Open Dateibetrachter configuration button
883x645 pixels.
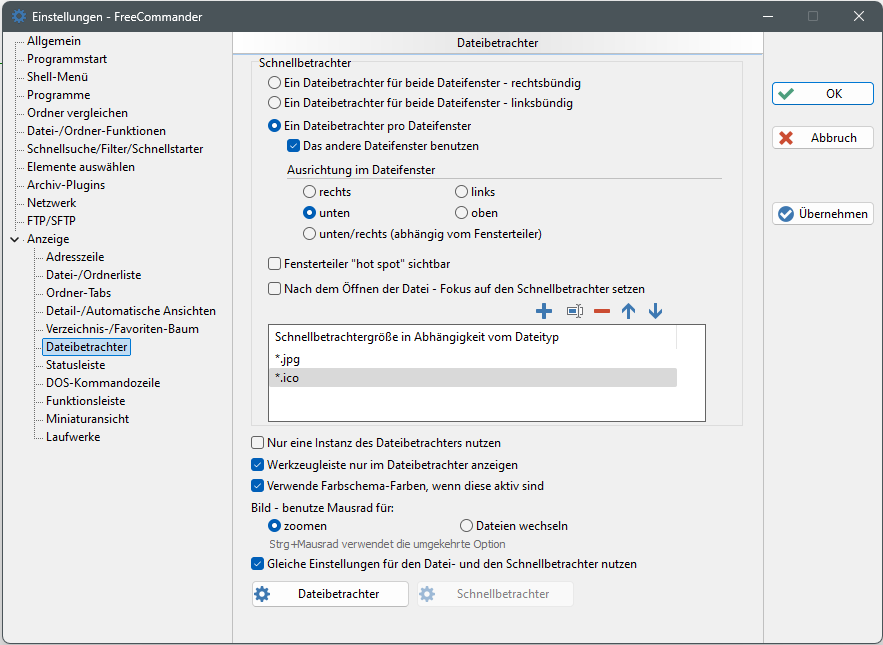coord(330,594)
